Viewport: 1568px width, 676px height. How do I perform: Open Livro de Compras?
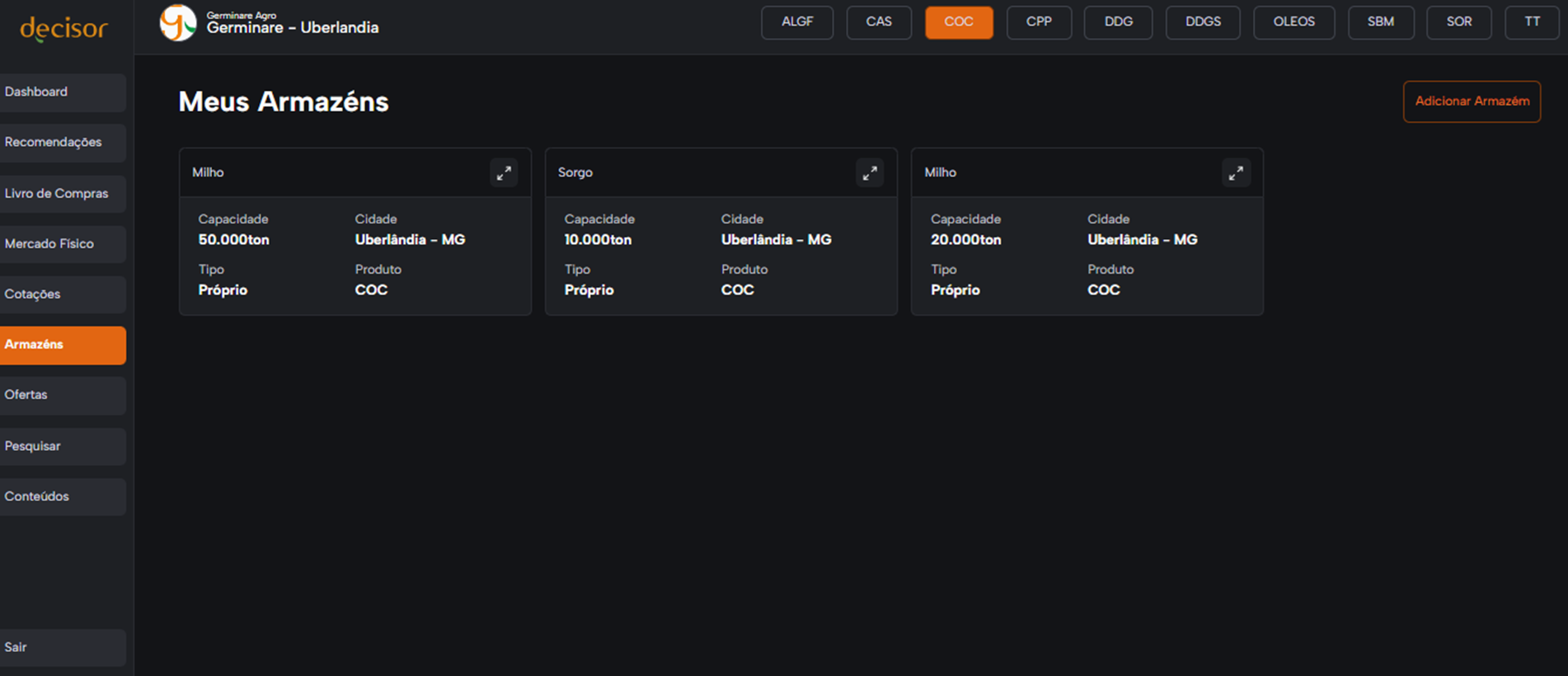pos(63,194)
